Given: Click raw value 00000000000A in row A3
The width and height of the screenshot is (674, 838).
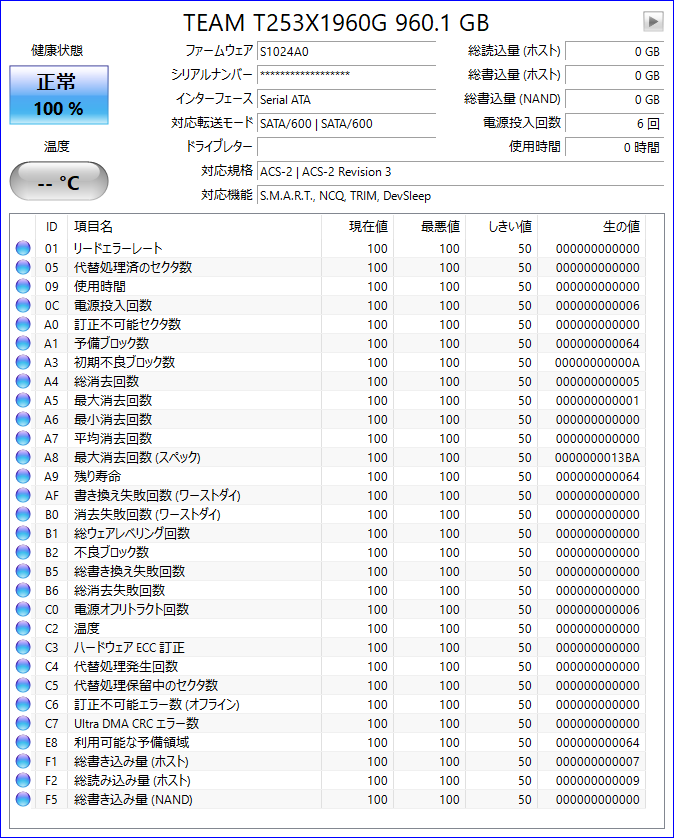Looking at the screenshot, I should [x=597, y=362].
